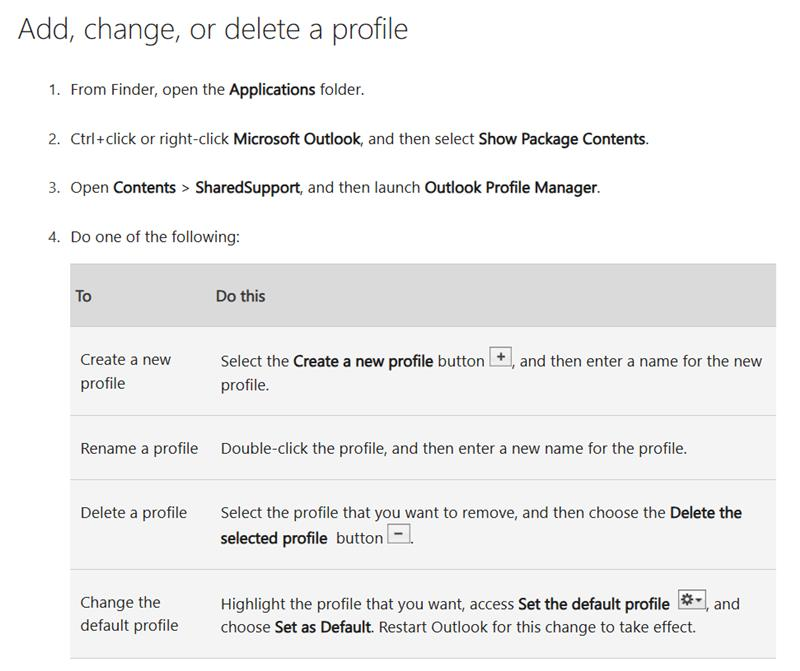
Task: Click the Create a new profile plus icon
Action: click(500, 358)
